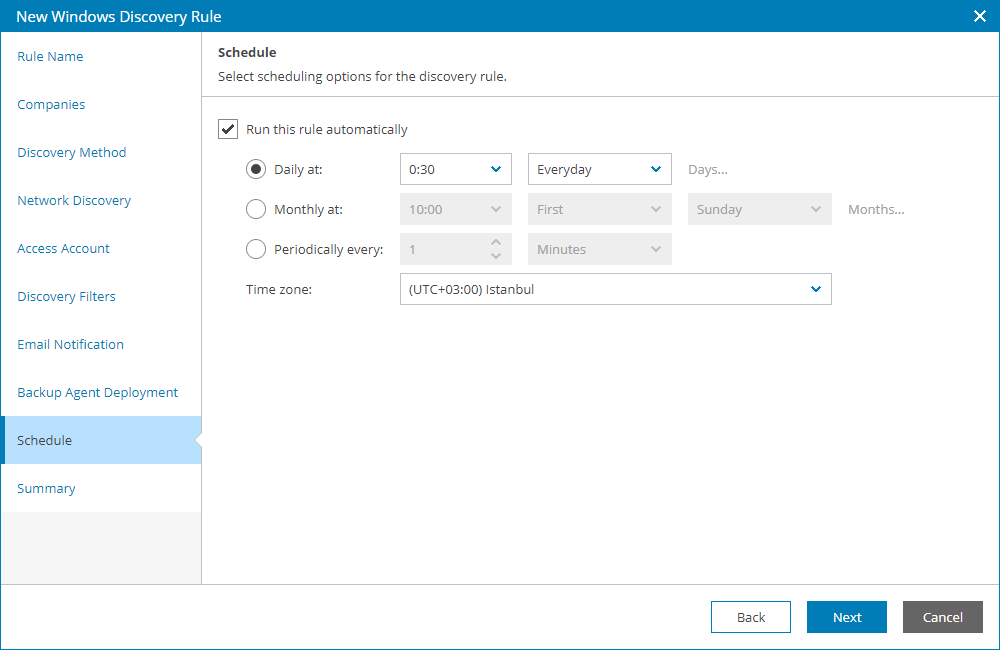Increment the interval value with up arrow
This screenshot has width=1000, height=650.
(x=495, y=244)
